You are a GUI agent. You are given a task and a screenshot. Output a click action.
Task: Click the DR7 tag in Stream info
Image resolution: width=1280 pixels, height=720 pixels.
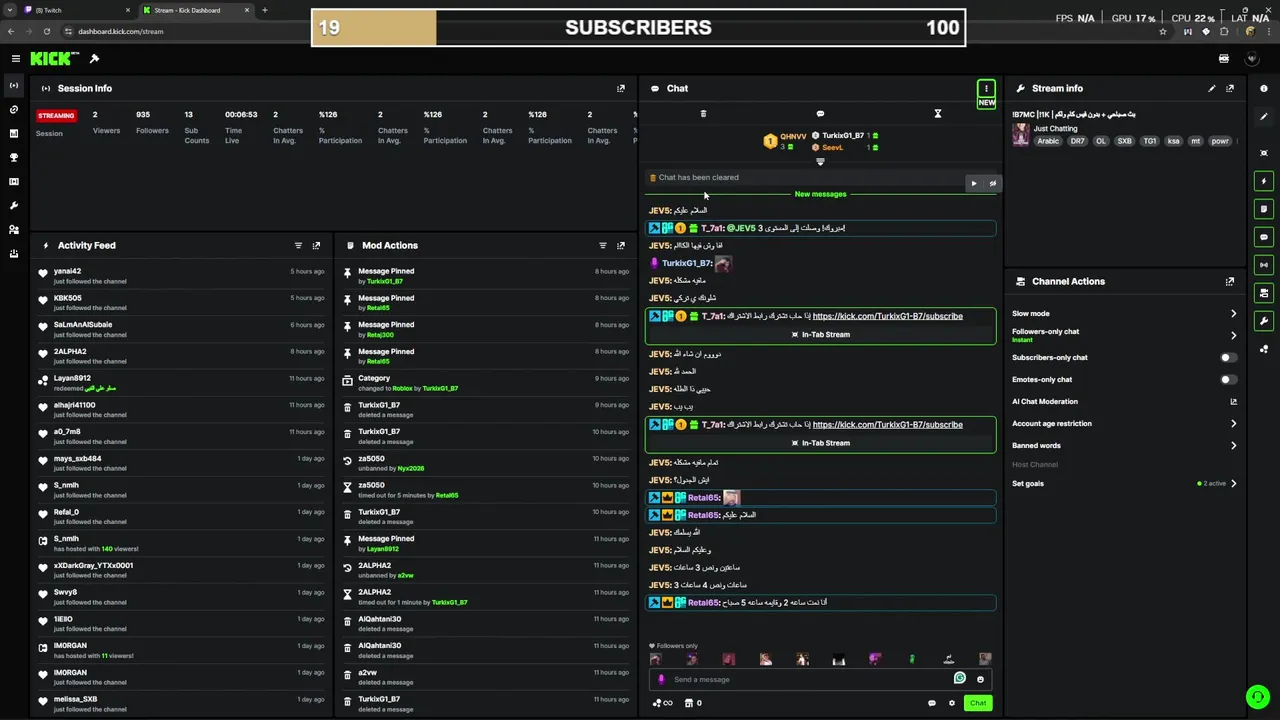coord(1077,141)
